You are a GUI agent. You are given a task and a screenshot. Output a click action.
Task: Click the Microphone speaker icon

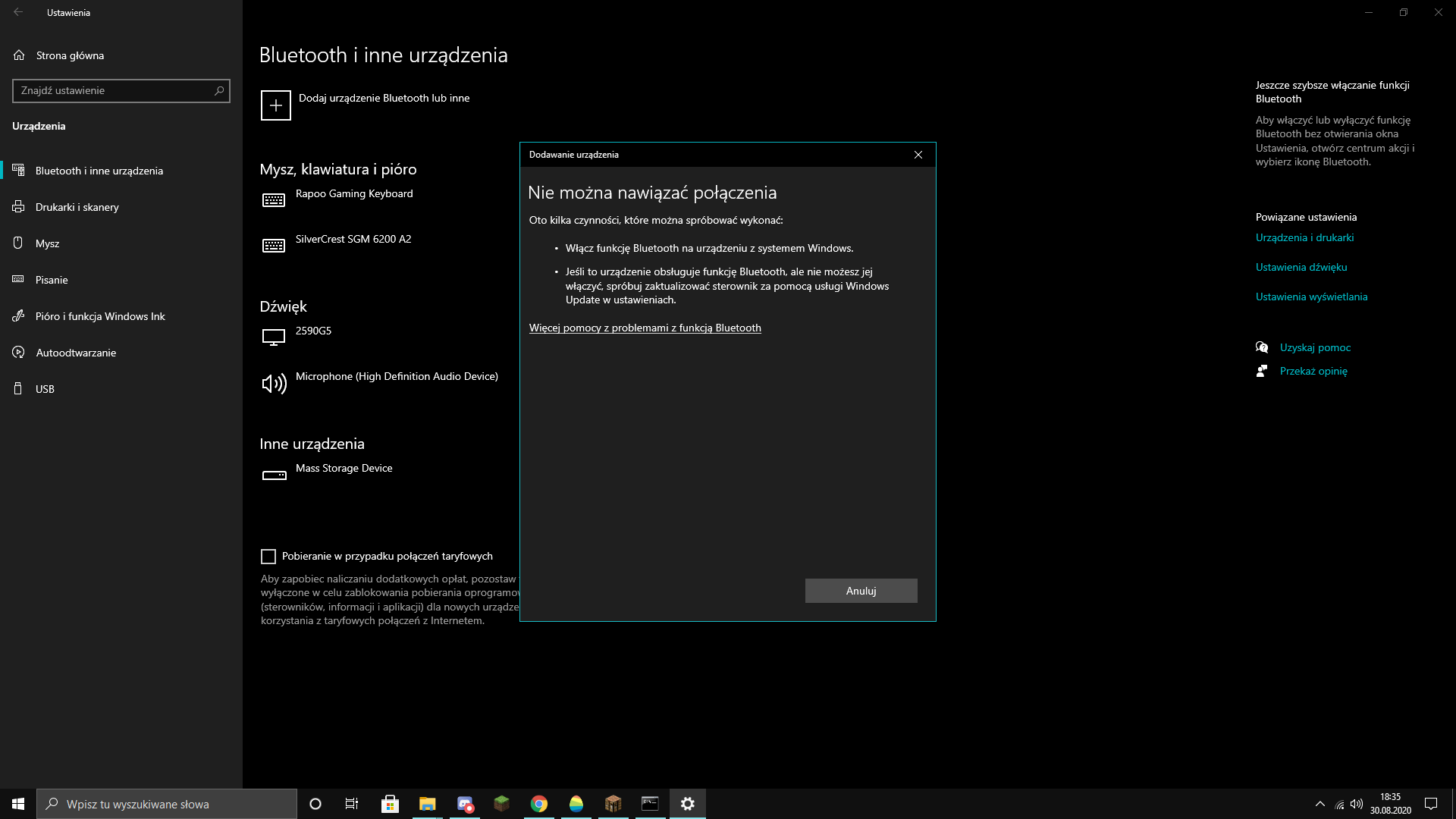pyautogui.click(x=274, y=384)
